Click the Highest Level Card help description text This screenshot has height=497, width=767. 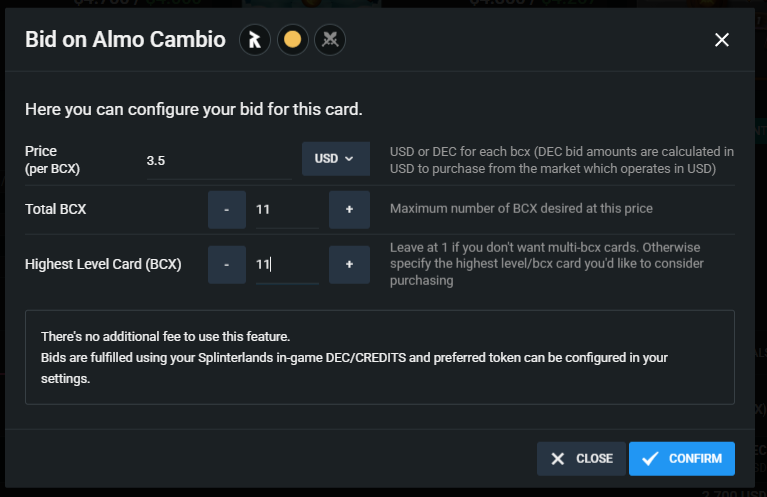coord(547,264)
